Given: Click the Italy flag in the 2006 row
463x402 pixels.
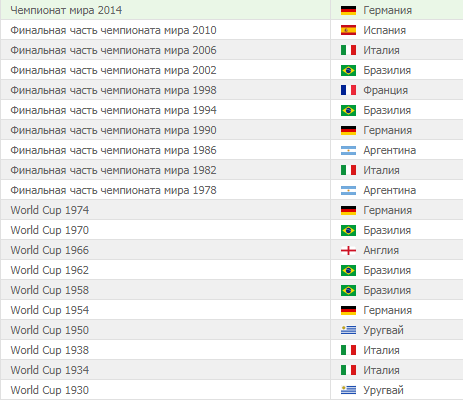Looking at the screenshot, I should coord(348,50).
